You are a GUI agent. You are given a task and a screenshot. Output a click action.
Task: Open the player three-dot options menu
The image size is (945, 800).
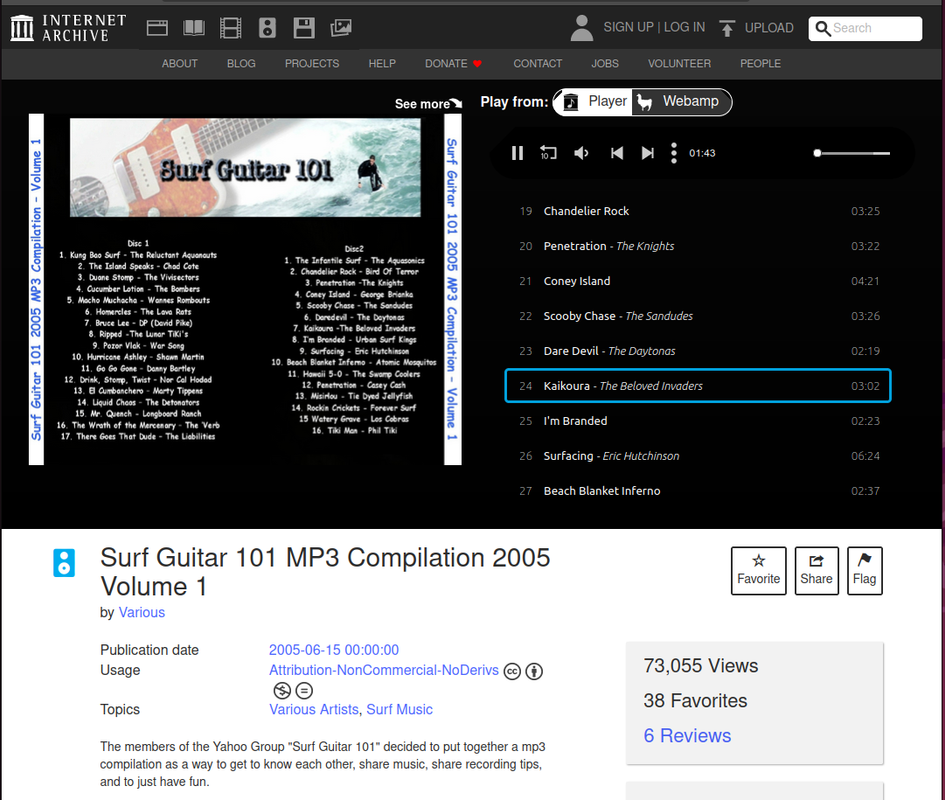[674, 153]
